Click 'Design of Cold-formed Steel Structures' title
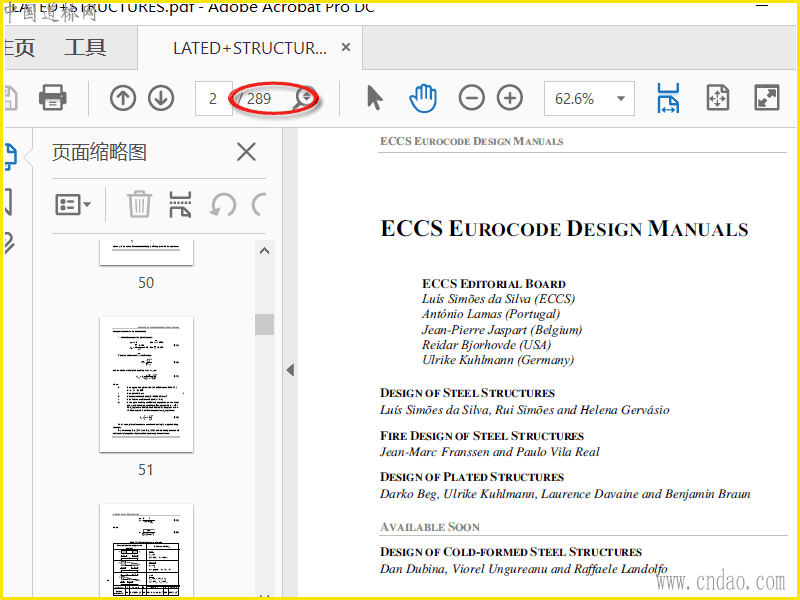 click(511, 552)
